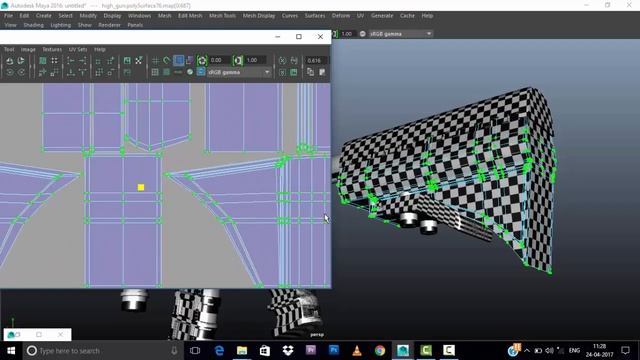640x360 pixels.
Task: Rotate selected UVs clockwise in UV editor
Action: 21,72
